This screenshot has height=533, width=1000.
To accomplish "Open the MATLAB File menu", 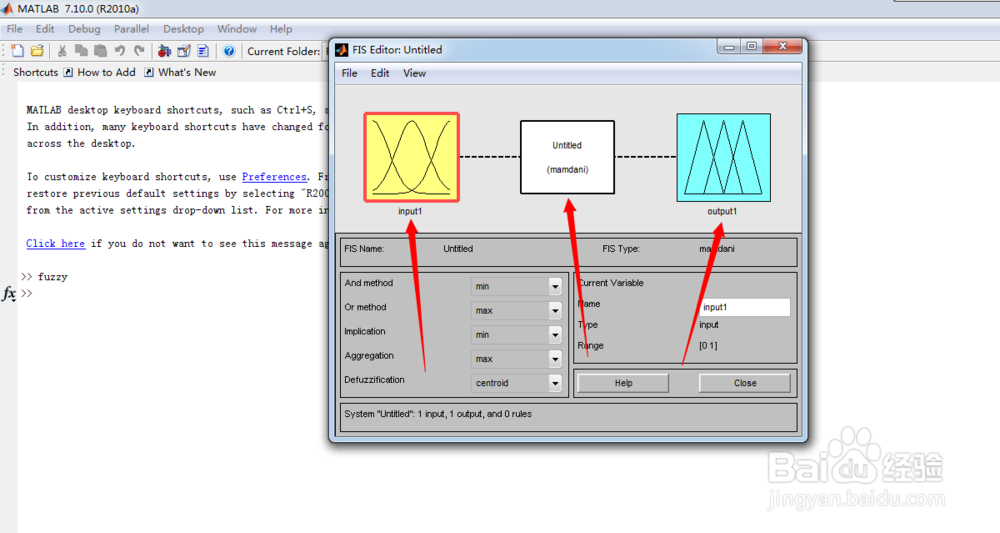I will 14,29.
